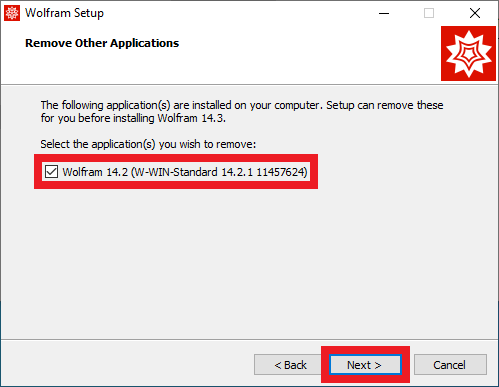Click the paragraph starting 'The following application(s)'
The height and width of the screenshot is (387, 499).
(x=242, y=111)
